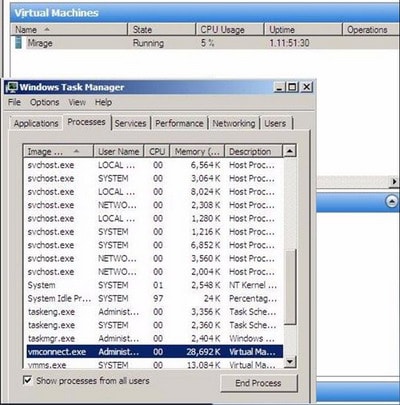The image size is (400, 405).
Task: Select the vmms.exe process
Action: (155, 365)
